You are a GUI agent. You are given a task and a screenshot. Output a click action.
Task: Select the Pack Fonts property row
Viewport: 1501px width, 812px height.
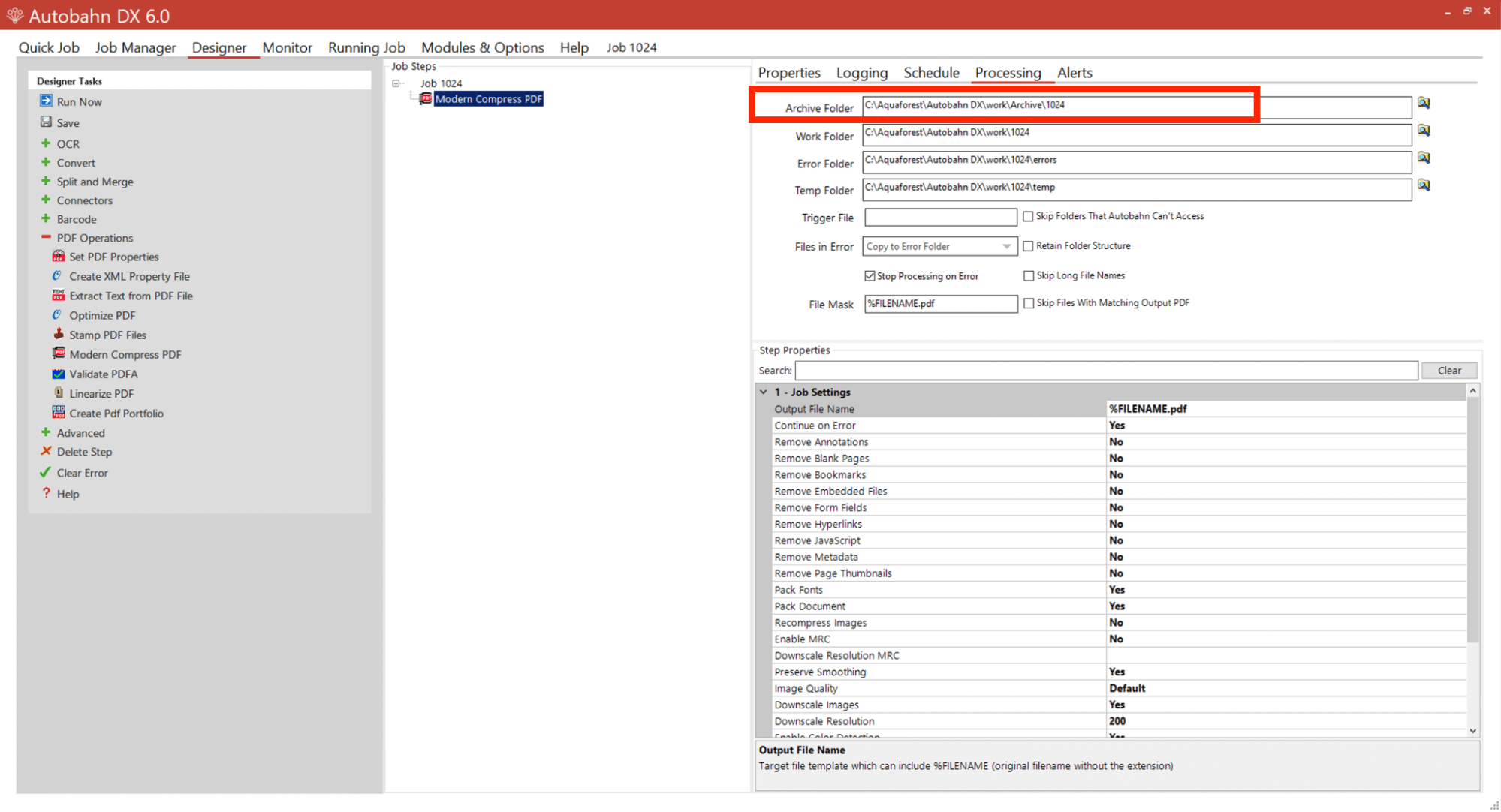[x=1119, y=590]
